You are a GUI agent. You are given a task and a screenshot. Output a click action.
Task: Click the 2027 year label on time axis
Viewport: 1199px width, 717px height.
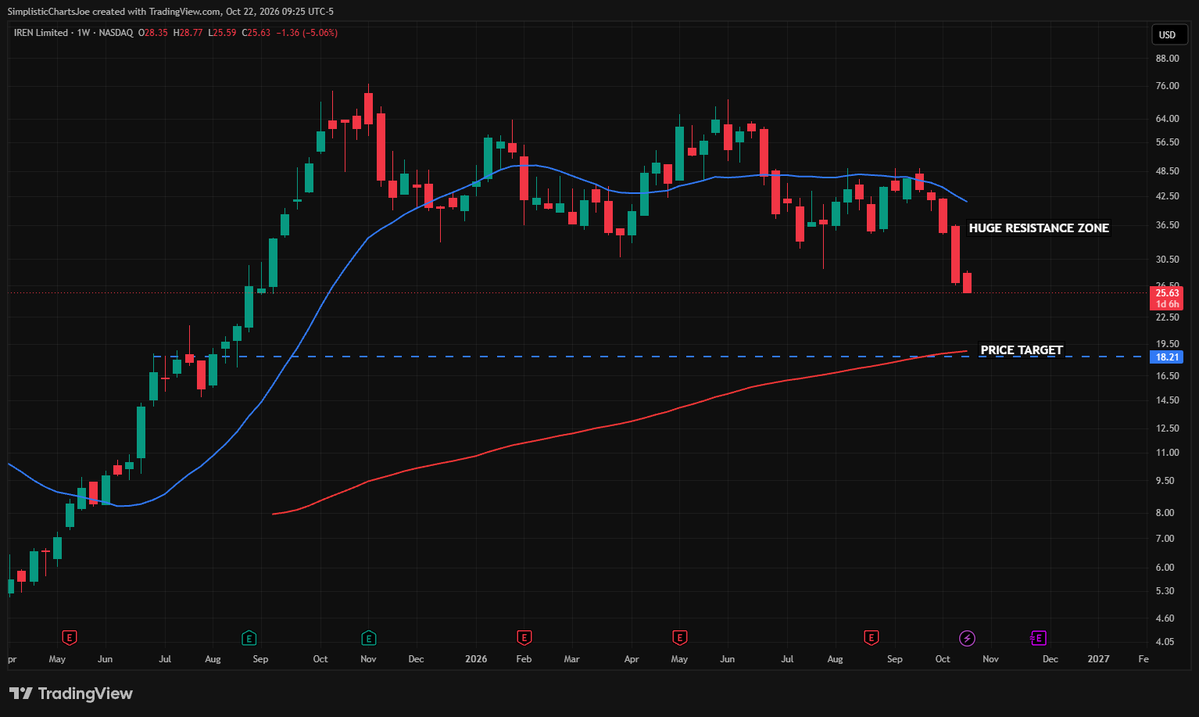[x=1098, y=659]
